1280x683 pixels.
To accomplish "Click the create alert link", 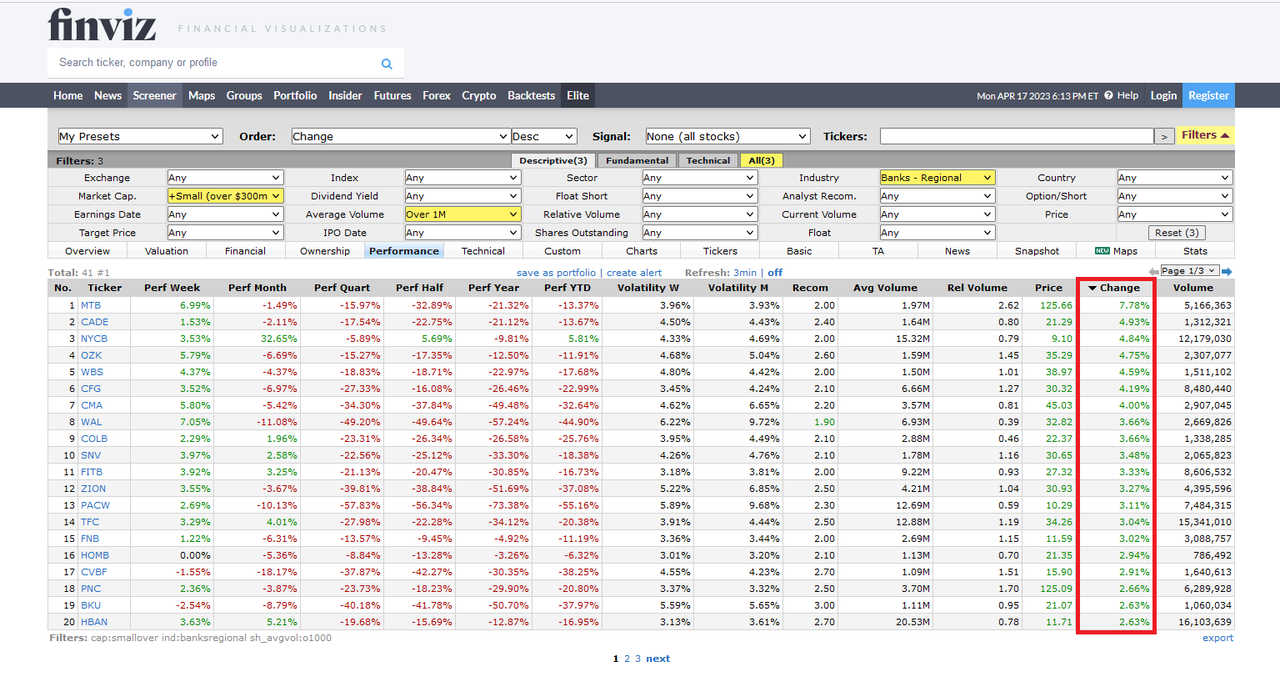I will pyautogui.click(x=634, y=273).
